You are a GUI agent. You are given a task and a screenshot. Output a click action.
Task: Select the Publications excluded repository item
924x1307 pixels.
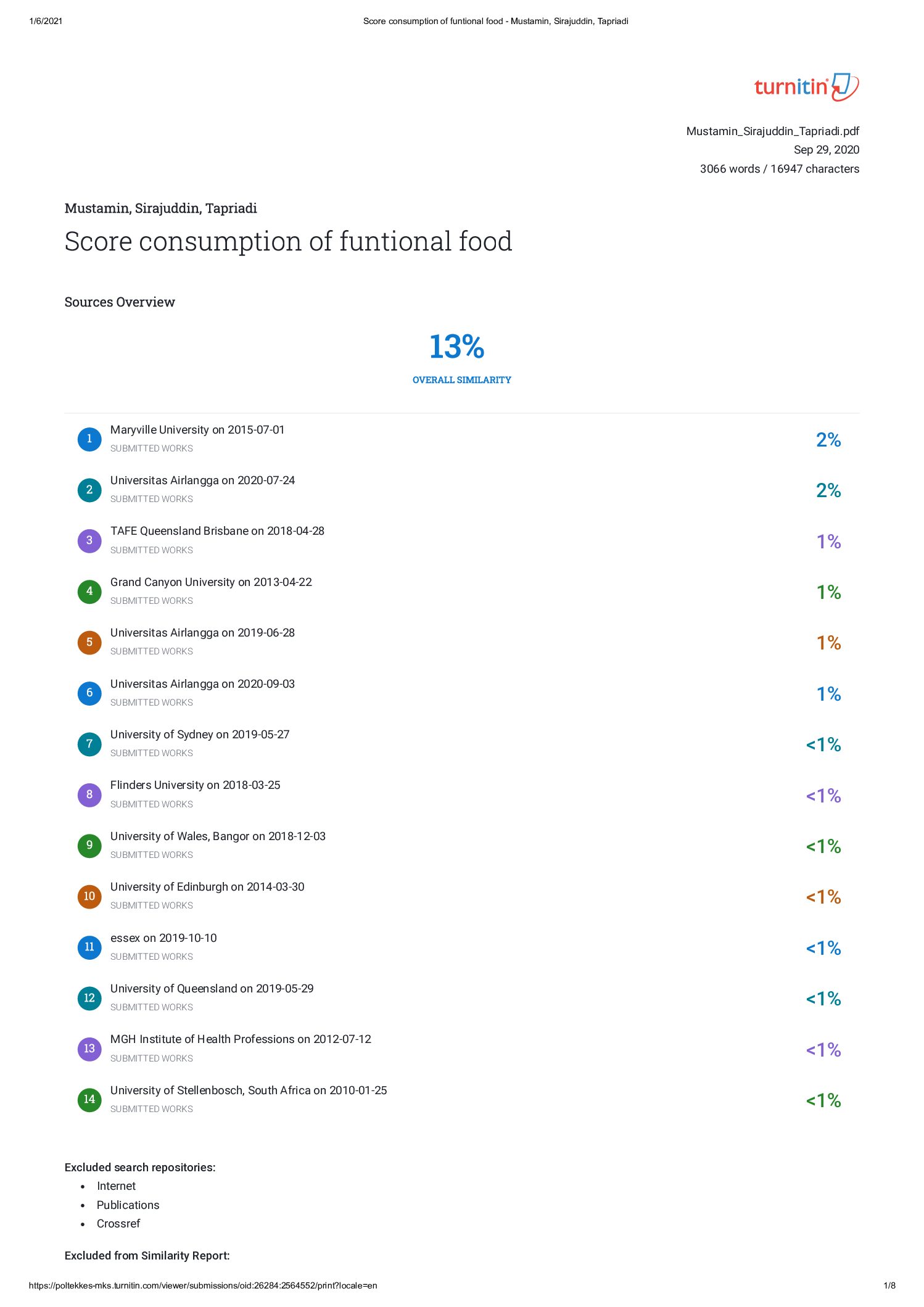[128, 1205]
